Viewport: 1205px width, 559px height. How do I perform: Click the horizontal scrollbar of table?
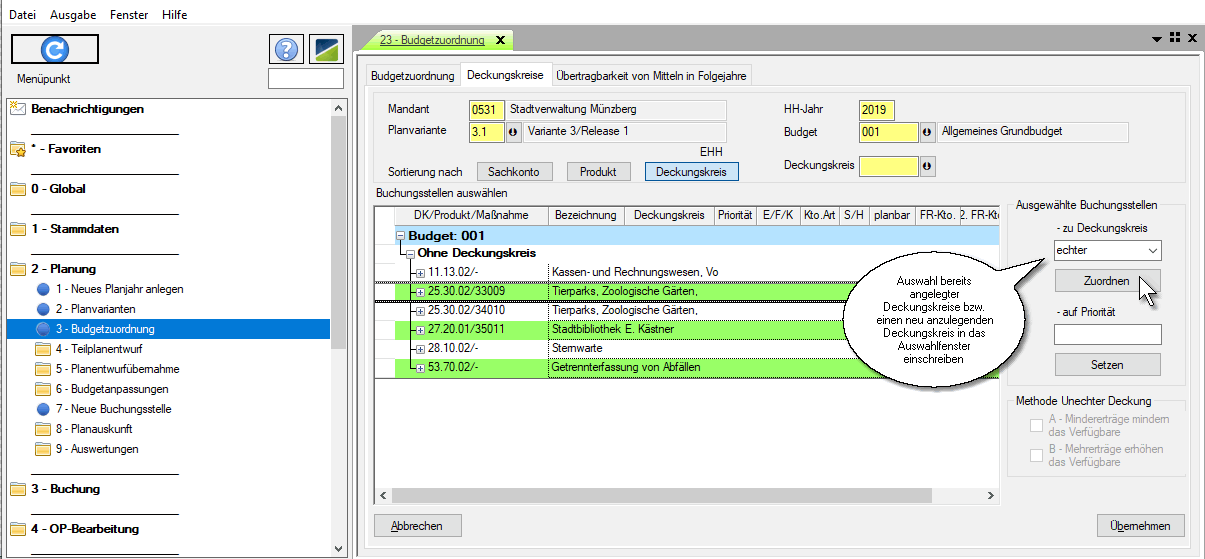(680, 496)
